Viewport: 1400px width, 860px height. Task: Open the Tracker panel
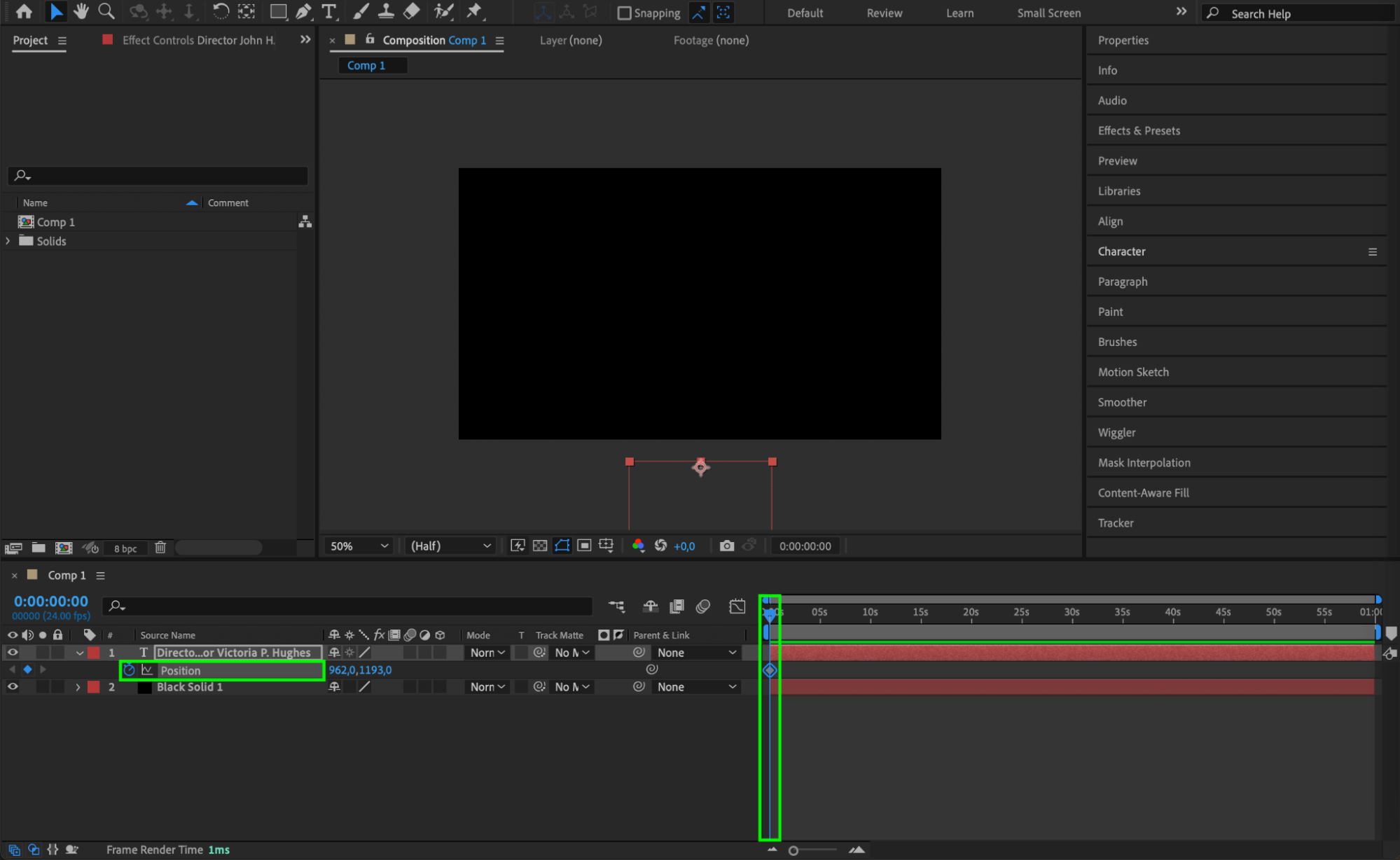click(1115, 522)
